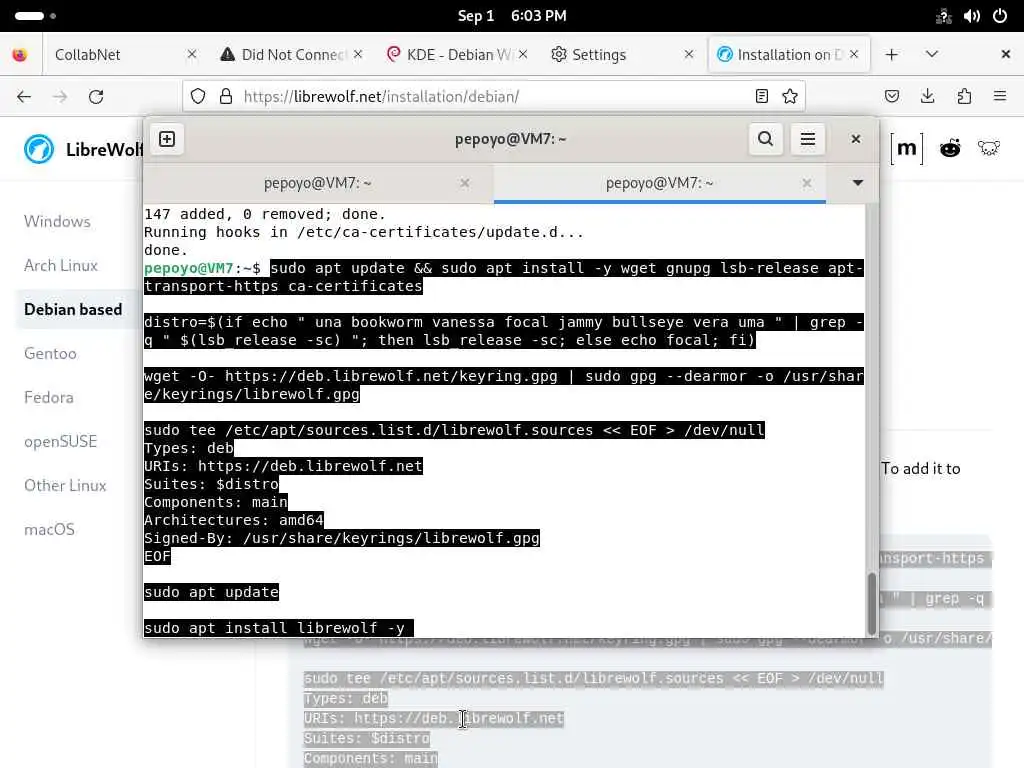Click the tracking protection shield icon

[198, 97]
